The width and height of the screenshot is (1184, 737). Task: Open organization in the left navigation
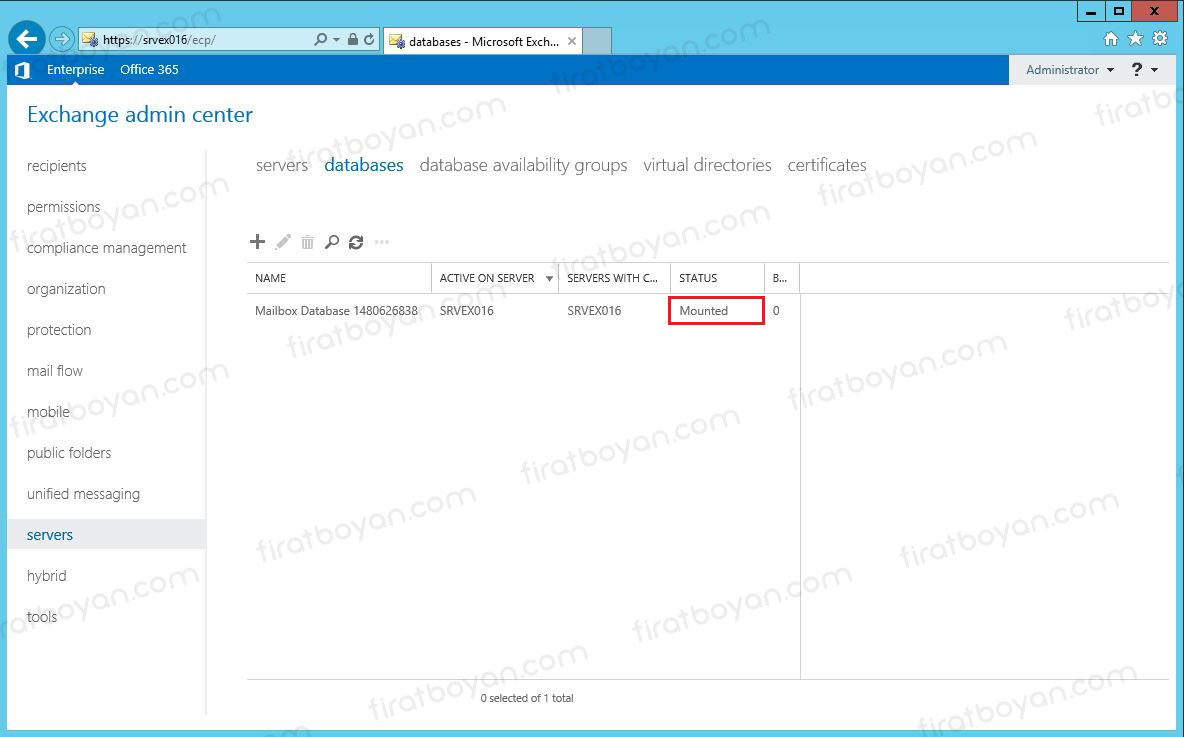(x=66, y=289)
